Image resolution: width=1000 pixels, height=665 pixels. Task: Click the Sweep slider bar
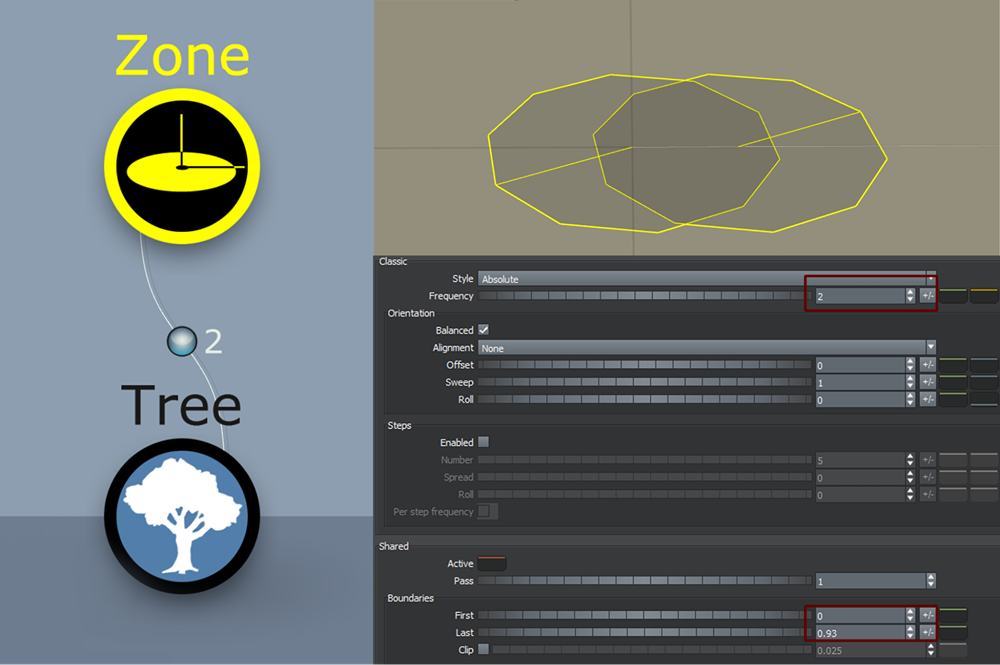[645, 382]
